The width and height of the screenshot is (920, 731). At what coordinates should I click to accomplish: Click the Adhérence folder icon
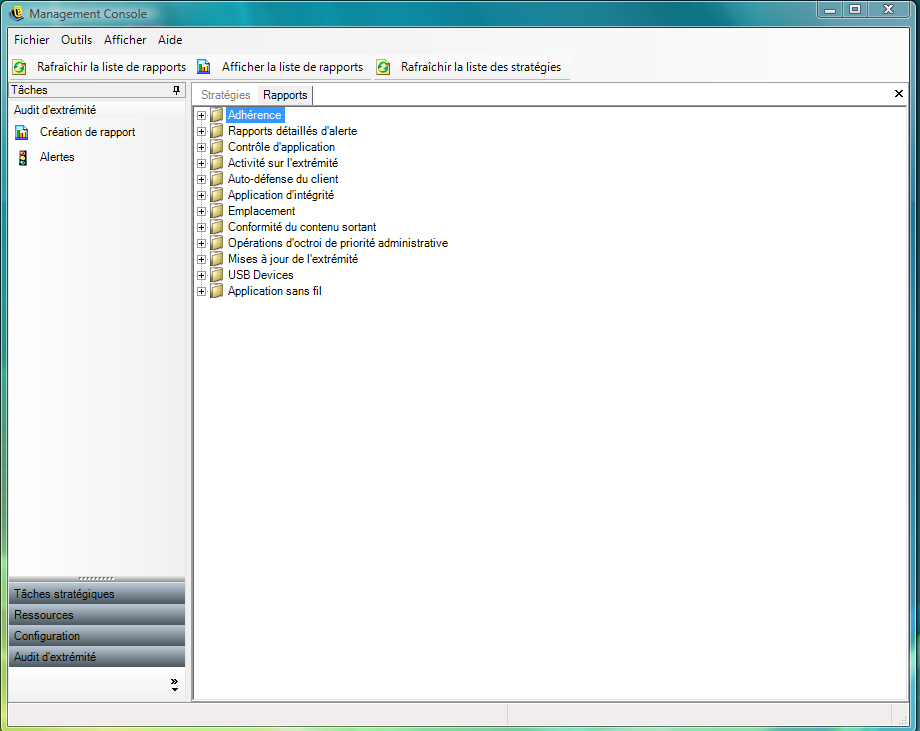tap(217, 114)
